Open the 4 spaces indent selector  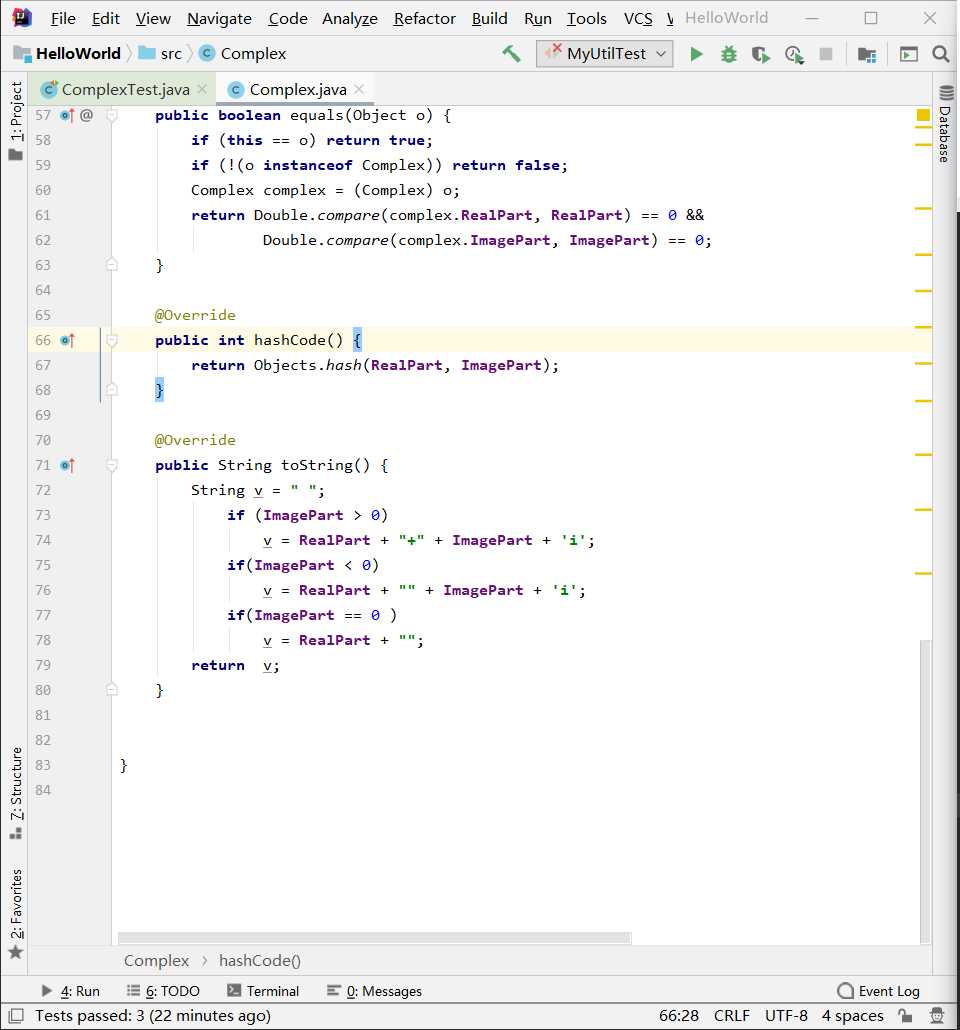pyautogui.click(x=852, y=1016)
